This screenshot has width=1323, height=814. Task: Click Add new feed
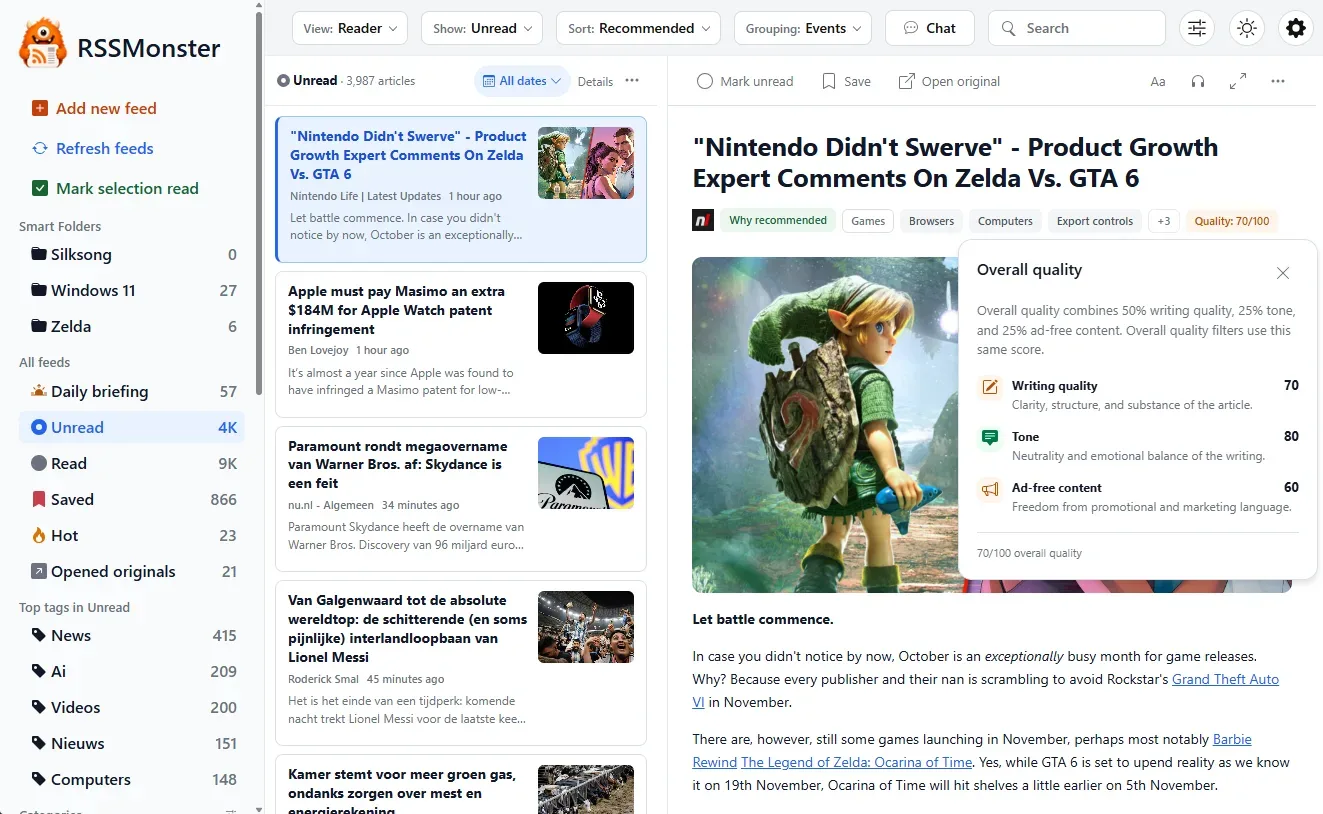coord(95,108)
